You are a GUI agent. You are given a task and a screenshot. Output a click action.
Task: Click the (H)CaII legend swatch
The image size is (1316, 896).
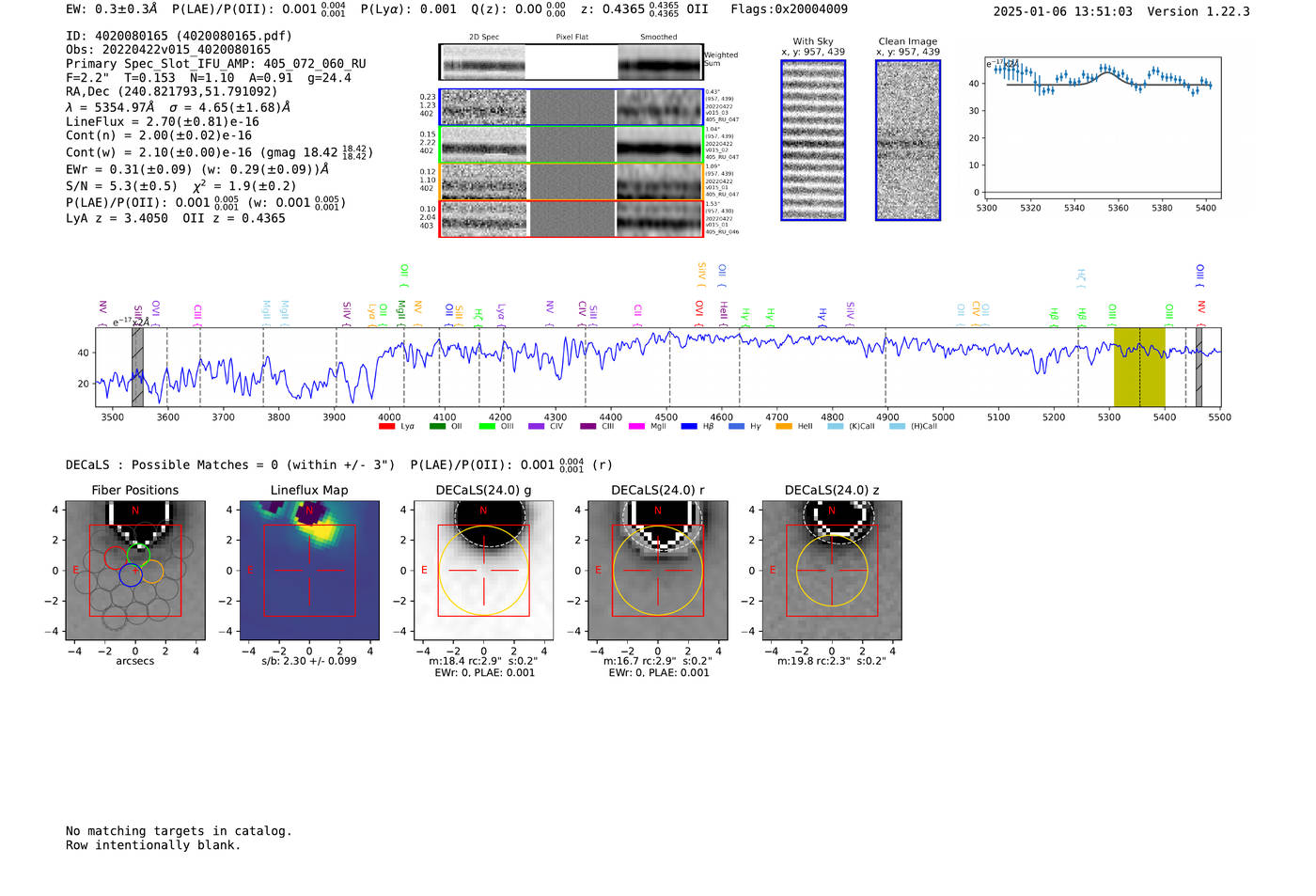coord(897,427)
